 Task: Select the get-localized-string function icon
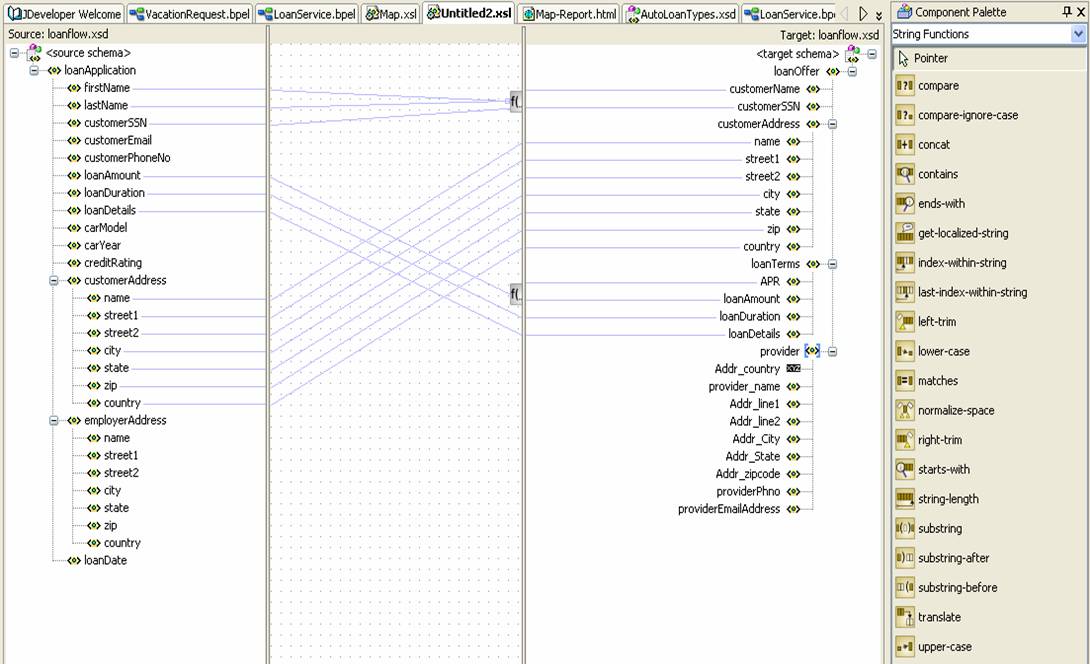pos(904,234)
